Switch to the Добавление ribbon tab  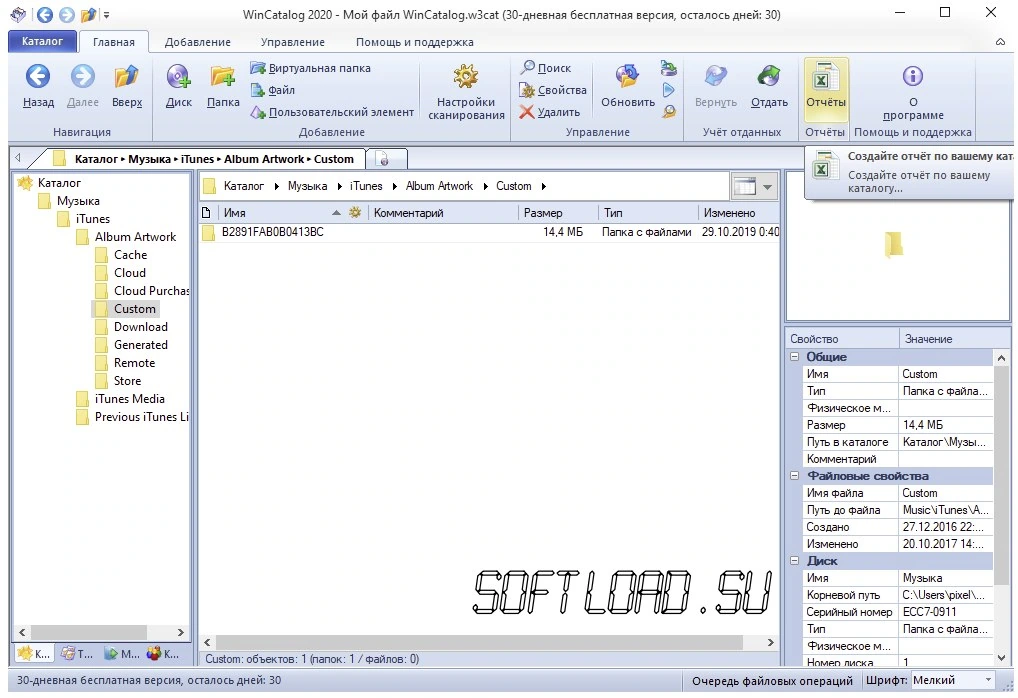point(197,42)
